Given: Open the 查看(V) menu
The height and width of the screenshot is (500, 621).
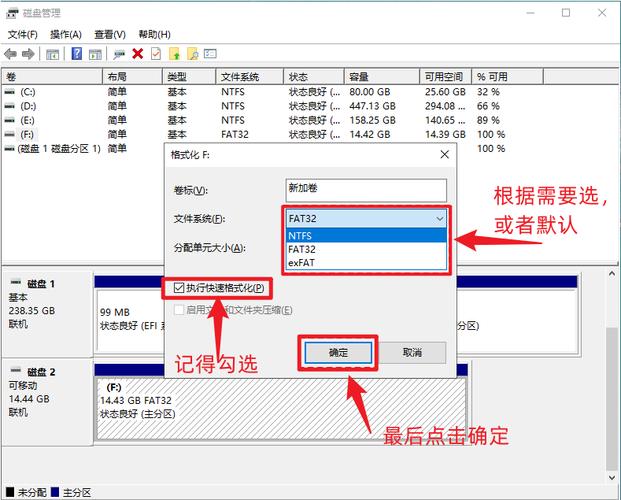Looking at the screenshot, I should click(x=110, y=35).
